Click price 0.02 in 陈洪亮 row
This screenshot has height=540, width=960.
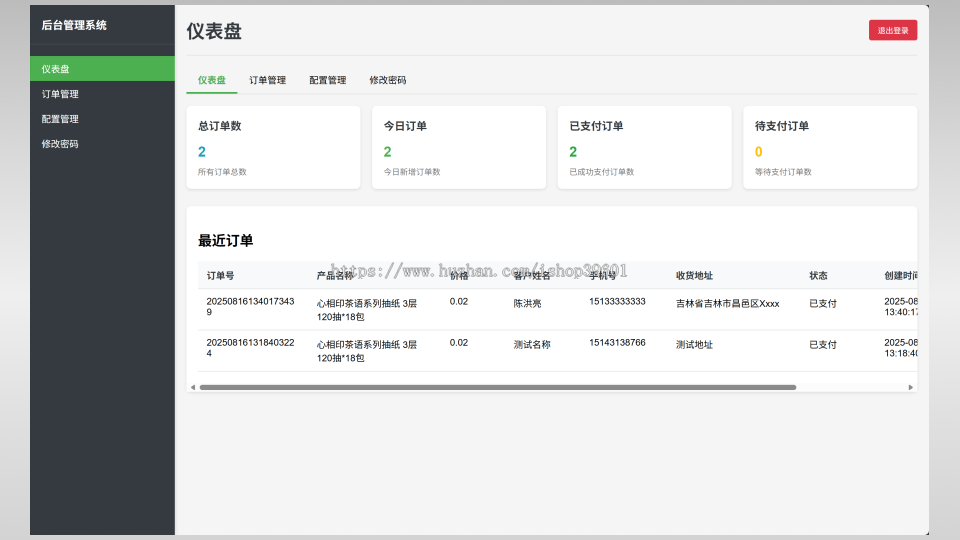[459, 301]
